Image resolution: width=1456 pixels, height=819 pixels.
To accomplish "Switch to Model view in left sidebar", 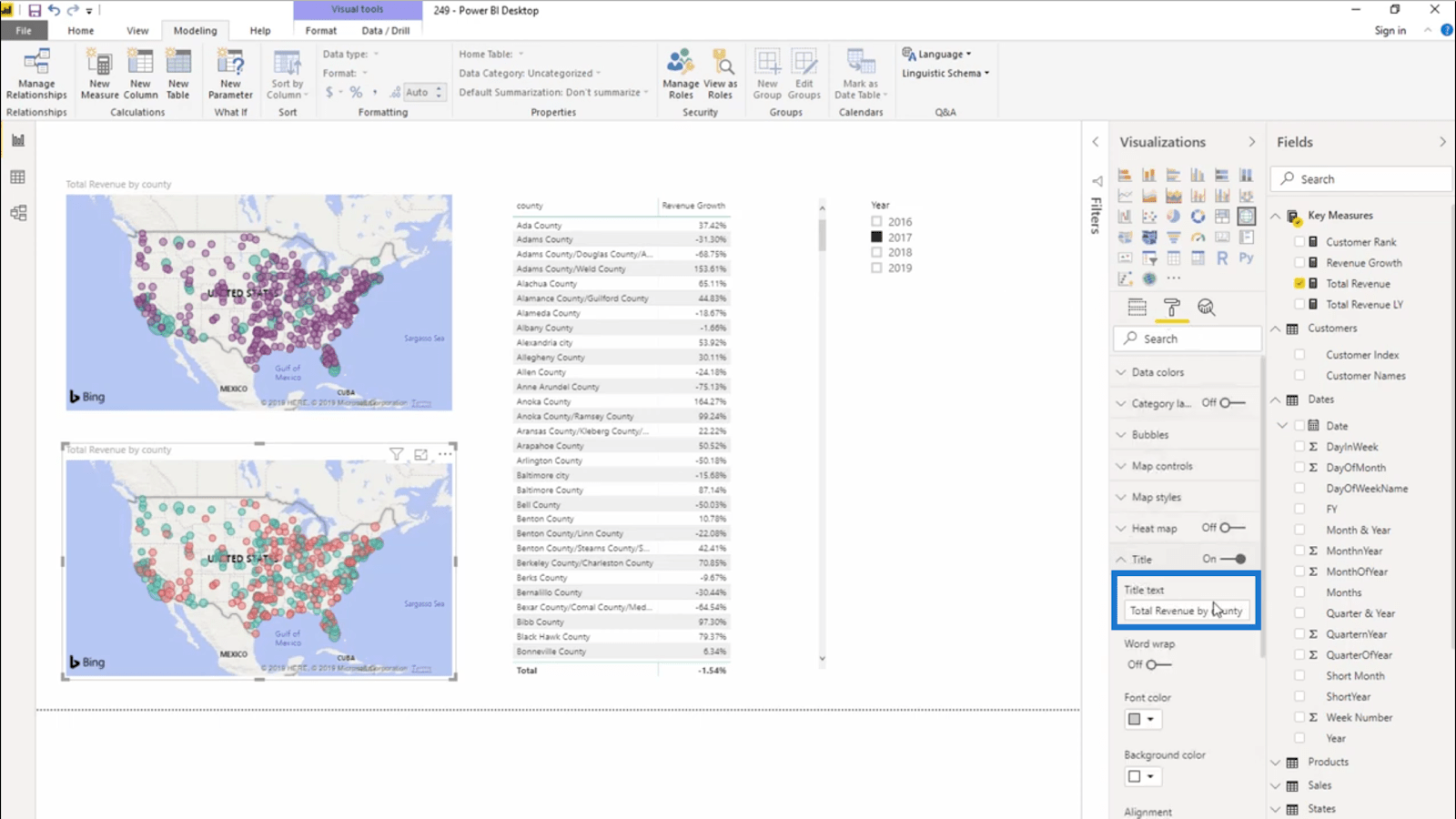I will click(18, 213).
